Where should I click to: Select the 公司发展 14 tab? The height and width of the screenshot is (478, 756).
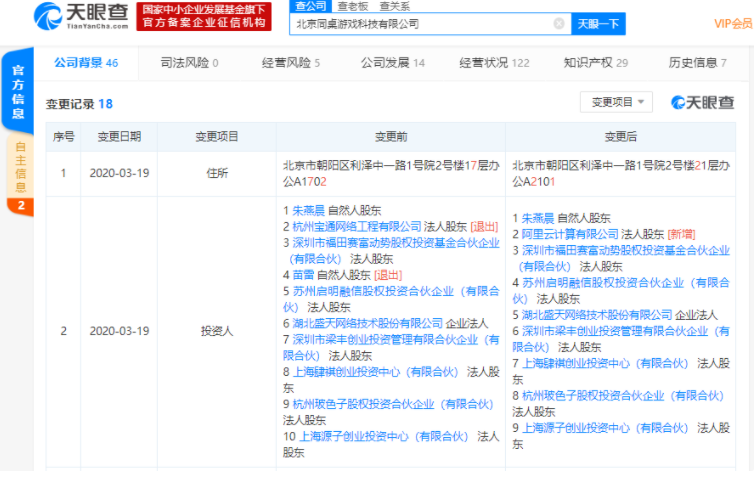tap(393, 63)
